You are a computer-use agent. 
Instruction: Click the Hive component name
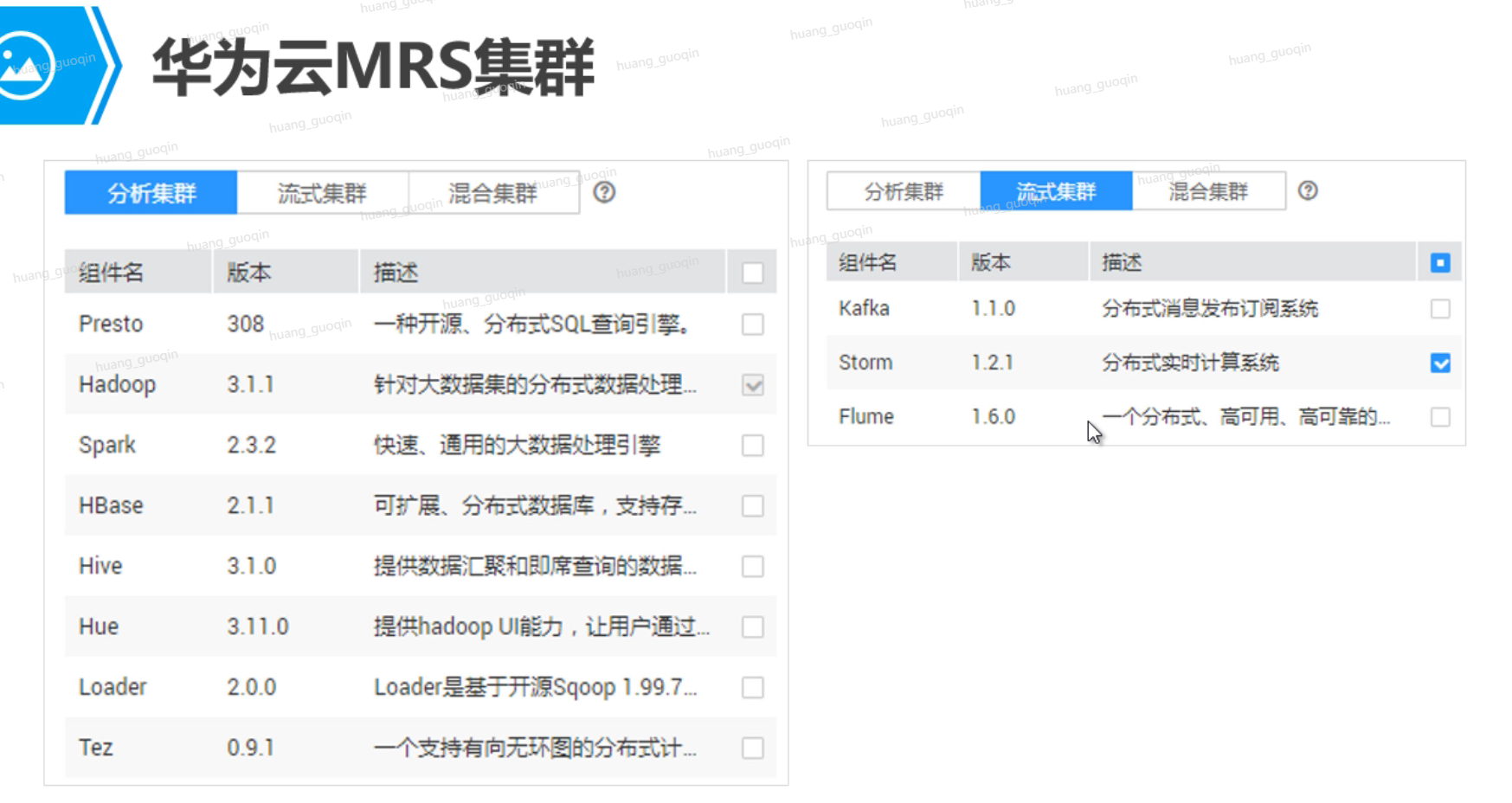(x=100, y=566)
